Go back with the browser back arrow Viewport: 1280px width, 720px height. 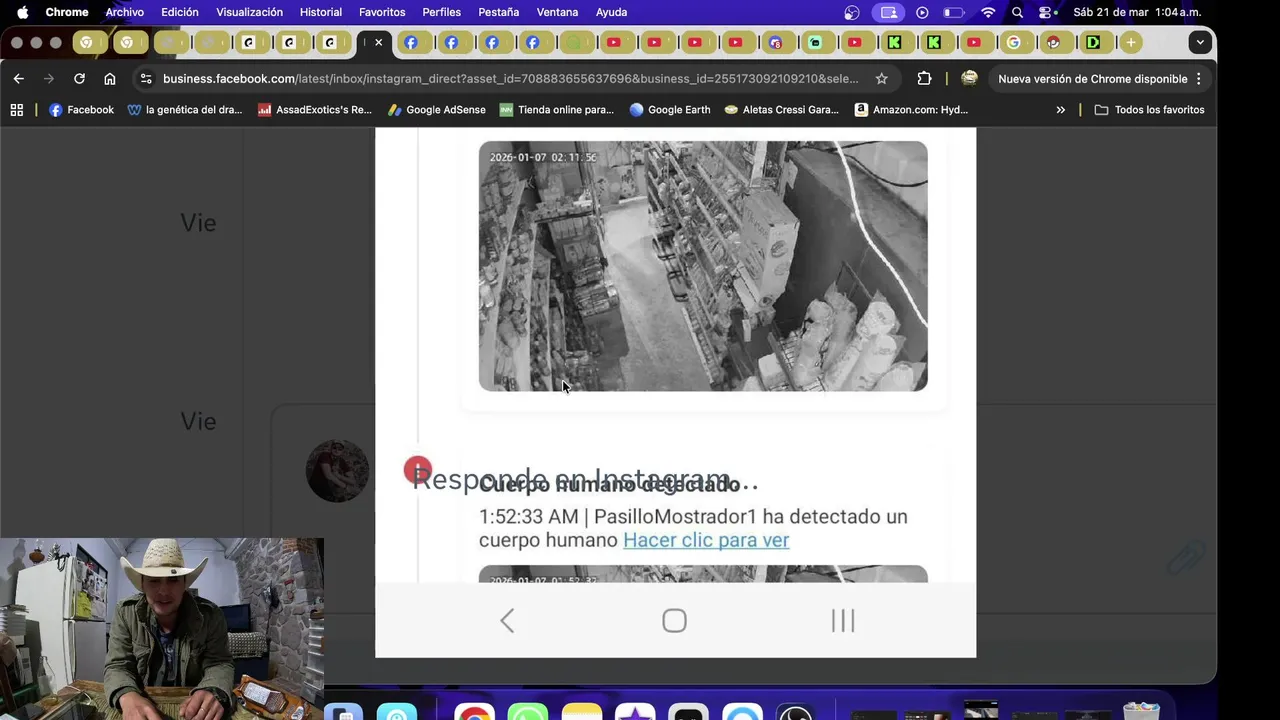(18, 79)
